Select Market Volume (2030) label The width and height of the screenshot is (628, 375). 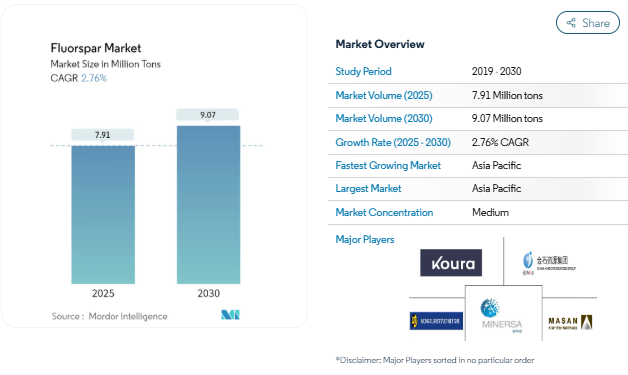(x=384, y=119)
